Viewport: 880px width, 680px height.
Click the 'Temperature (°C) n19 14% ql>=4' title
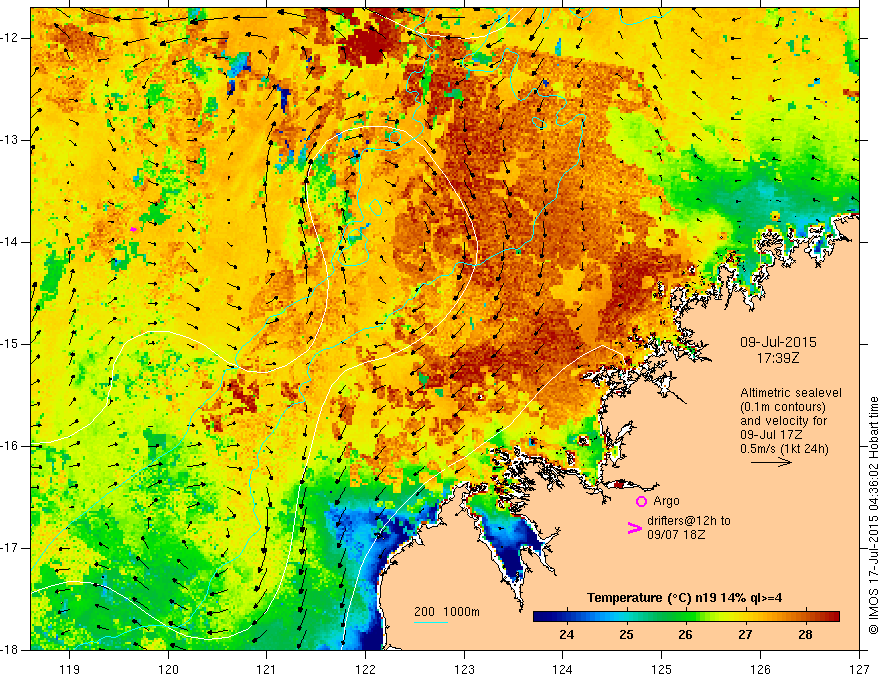(685, 598)
